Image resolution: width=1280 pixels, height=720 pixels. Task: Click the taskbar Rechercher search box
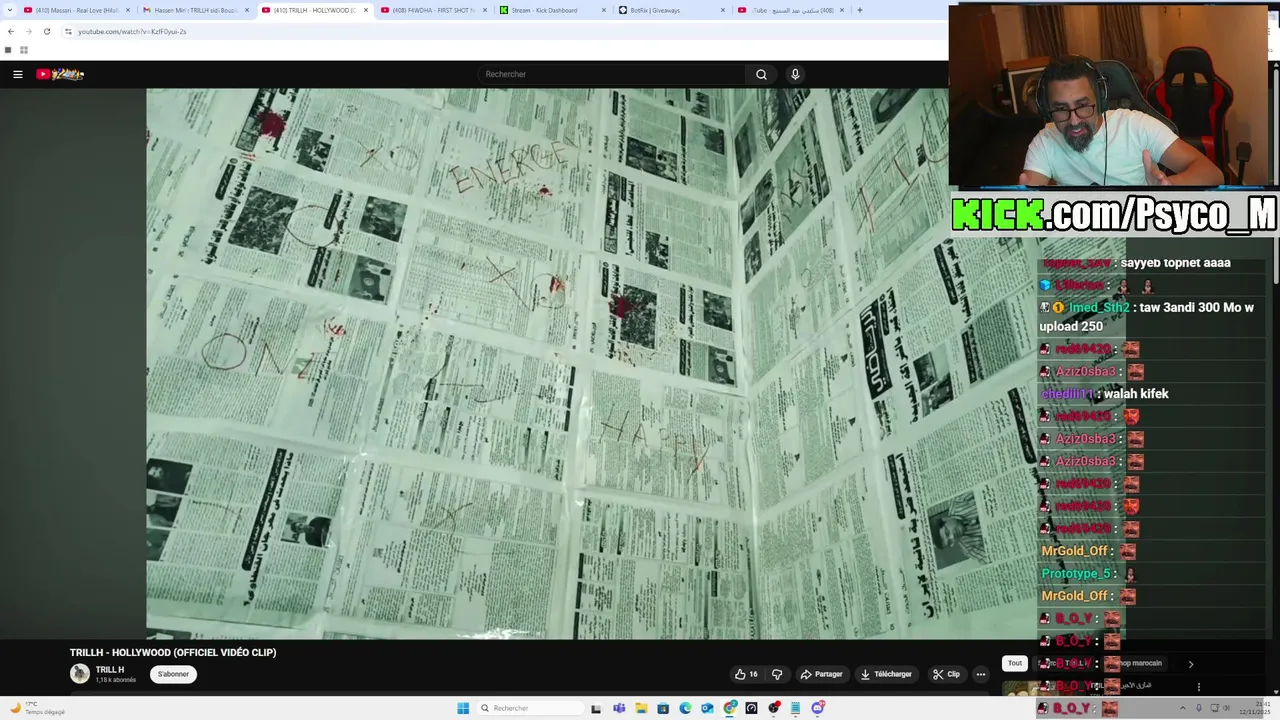click(530, 708)
